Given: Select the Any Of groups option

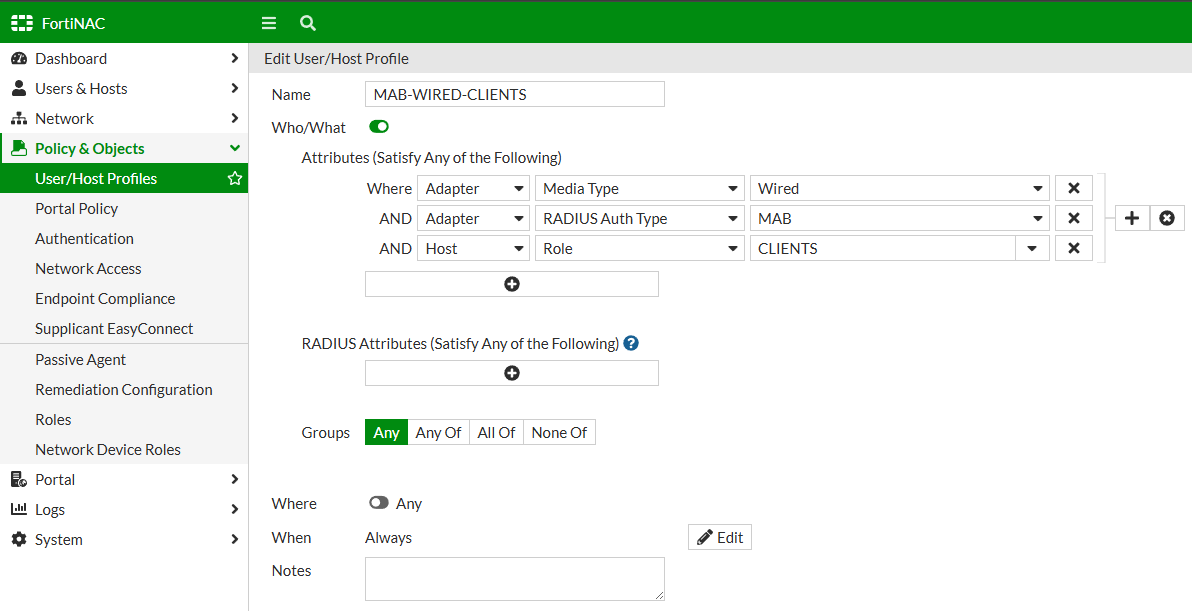Looking at the screenshot, I should (x=439, y=432).
